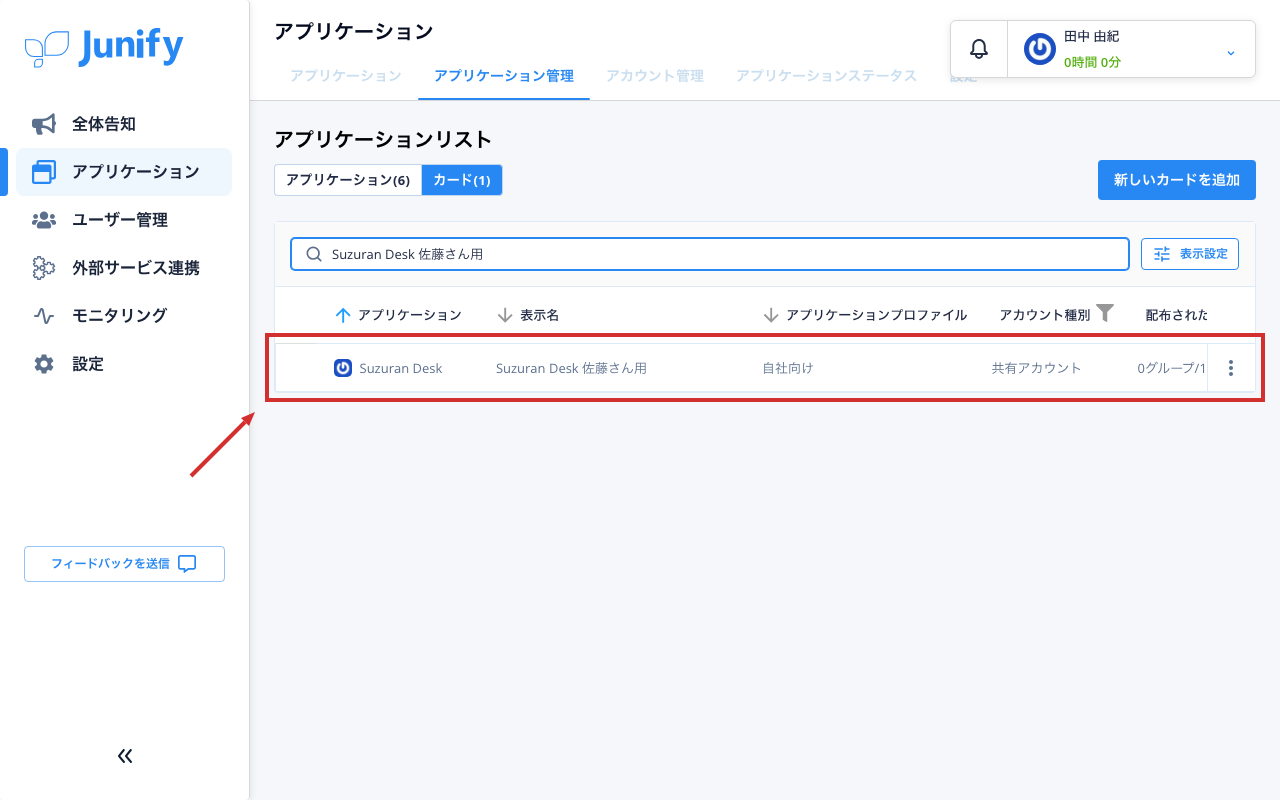Open 表示設定 display settings button
Screen dimensions: 1280x800
(1190, 254)
